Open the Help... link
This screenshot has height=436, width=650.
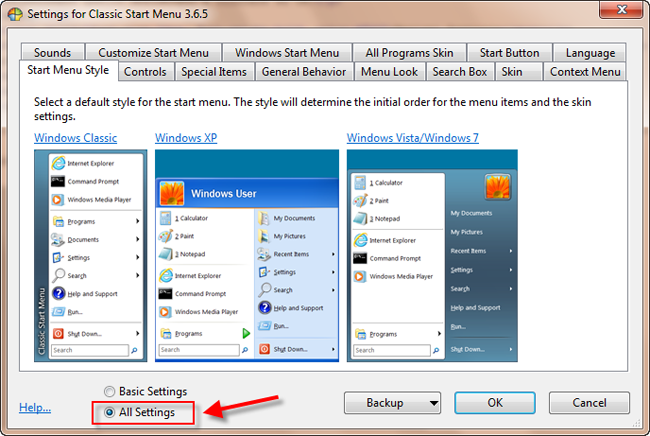pos(35,407)
